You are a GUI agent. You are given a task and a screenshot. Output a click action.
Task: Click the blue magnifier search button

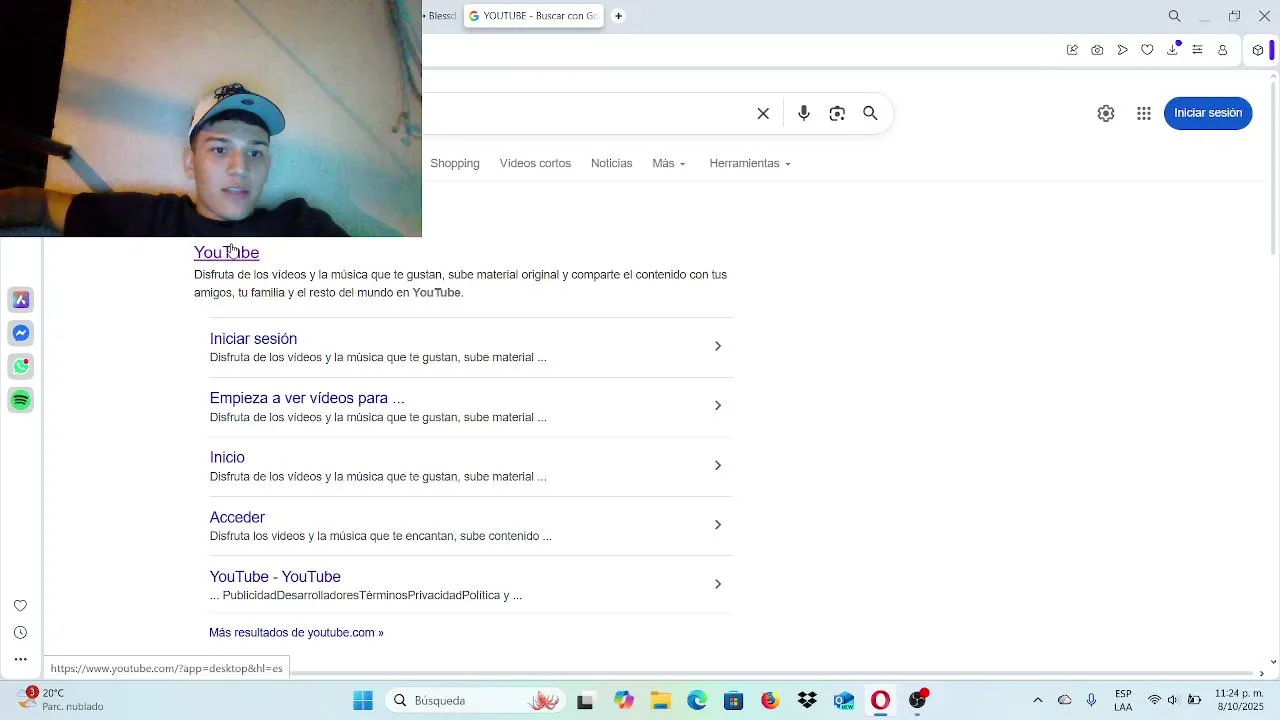(x=870, y=113)
